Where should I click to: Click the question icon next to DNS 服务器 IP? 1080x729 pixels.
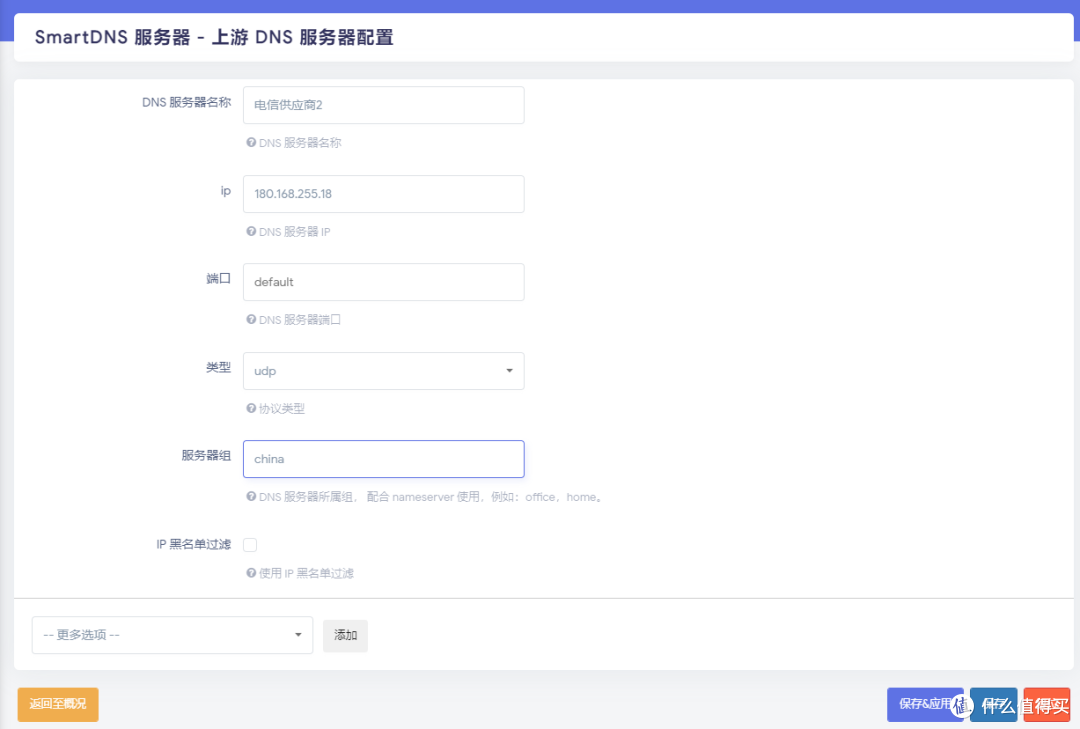click(251, 232)
